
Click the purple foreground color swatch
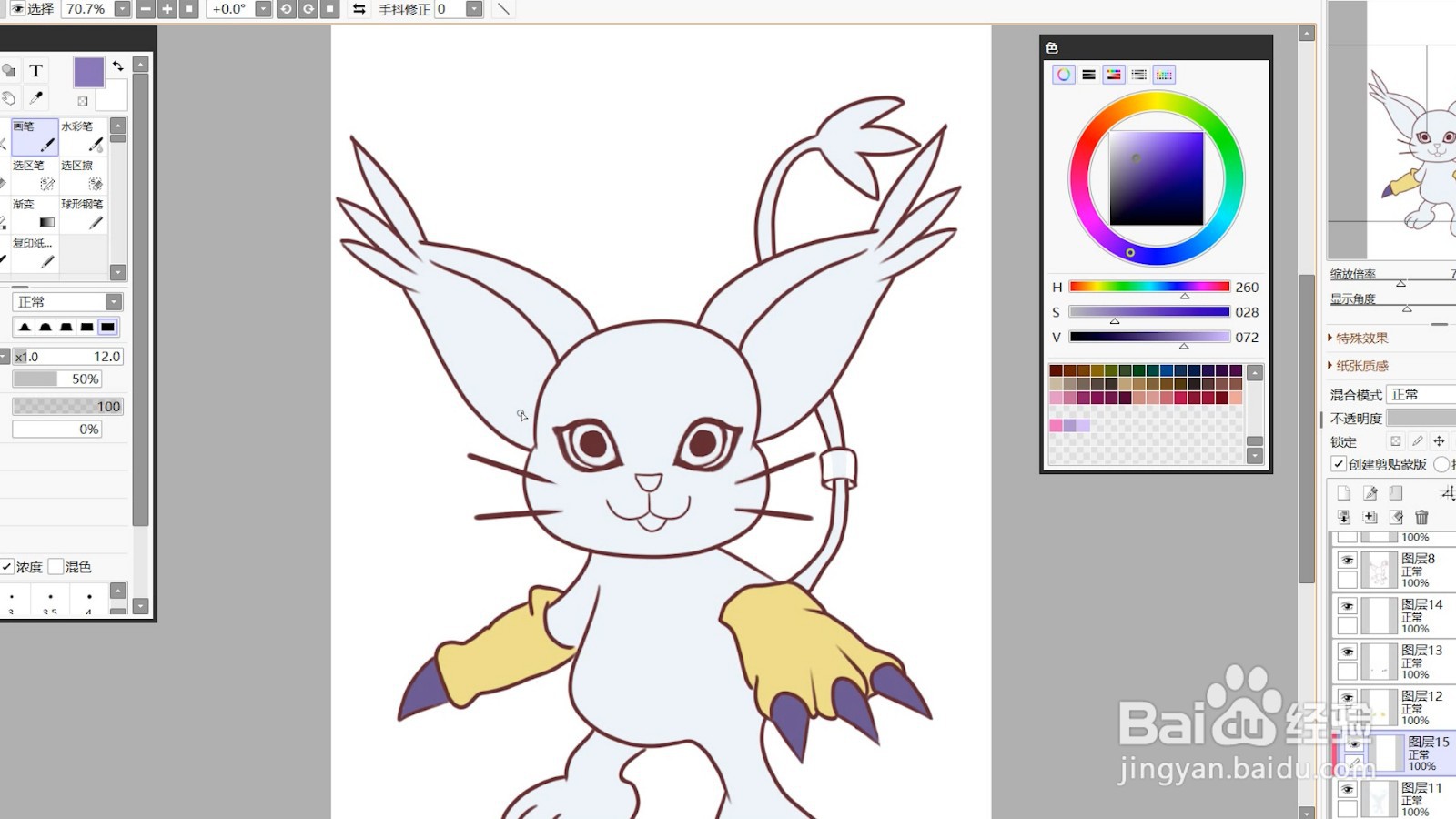88,72
